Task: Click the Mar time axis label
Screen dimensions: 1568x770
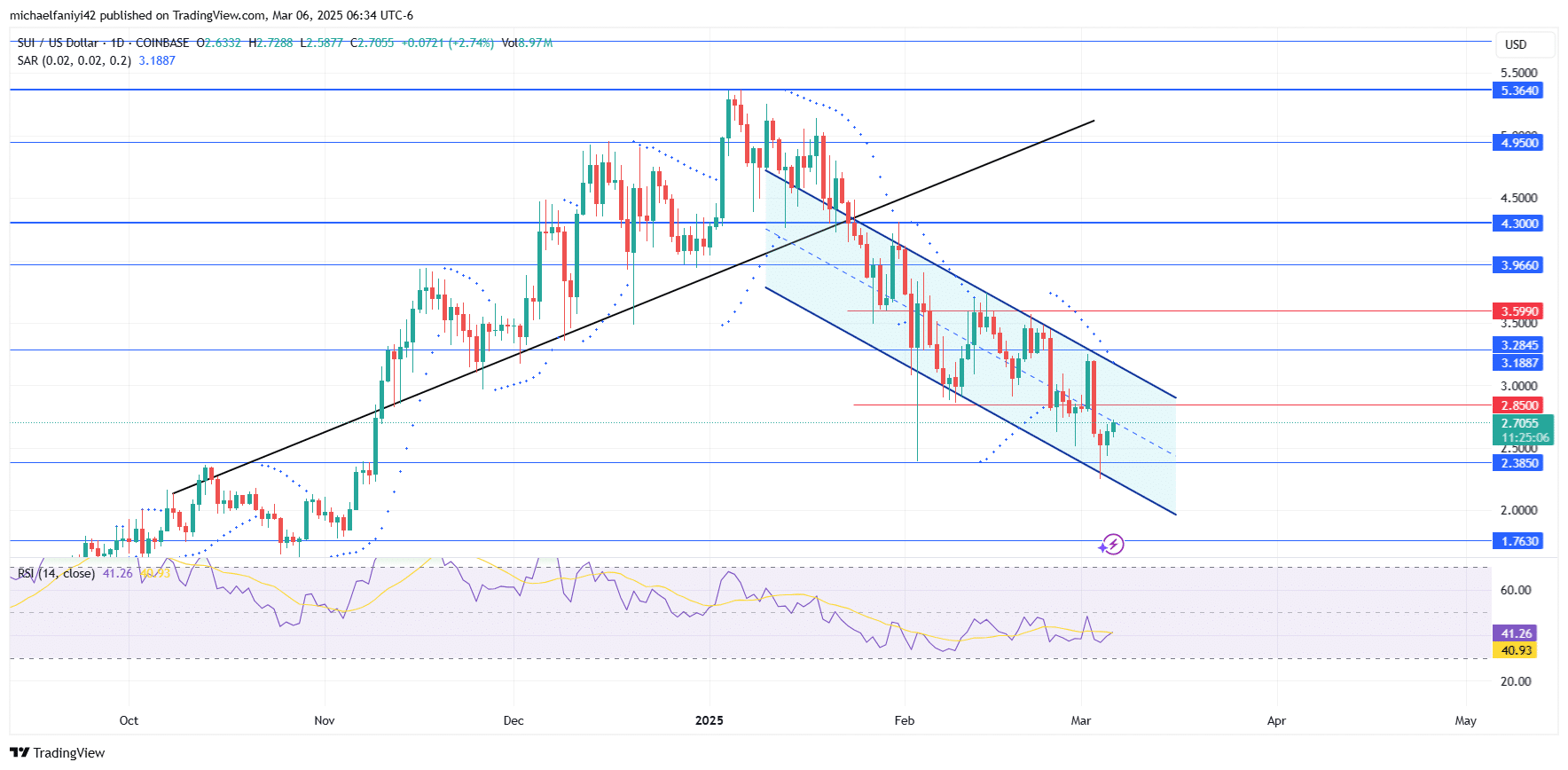Action: click(1081, 720)
